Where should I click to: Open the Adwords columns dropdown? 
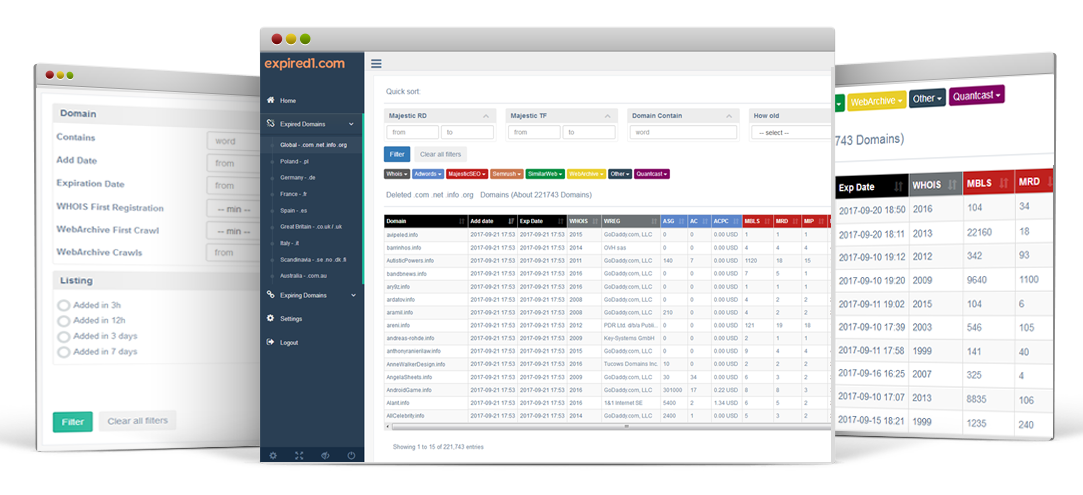tap(428, 174)
